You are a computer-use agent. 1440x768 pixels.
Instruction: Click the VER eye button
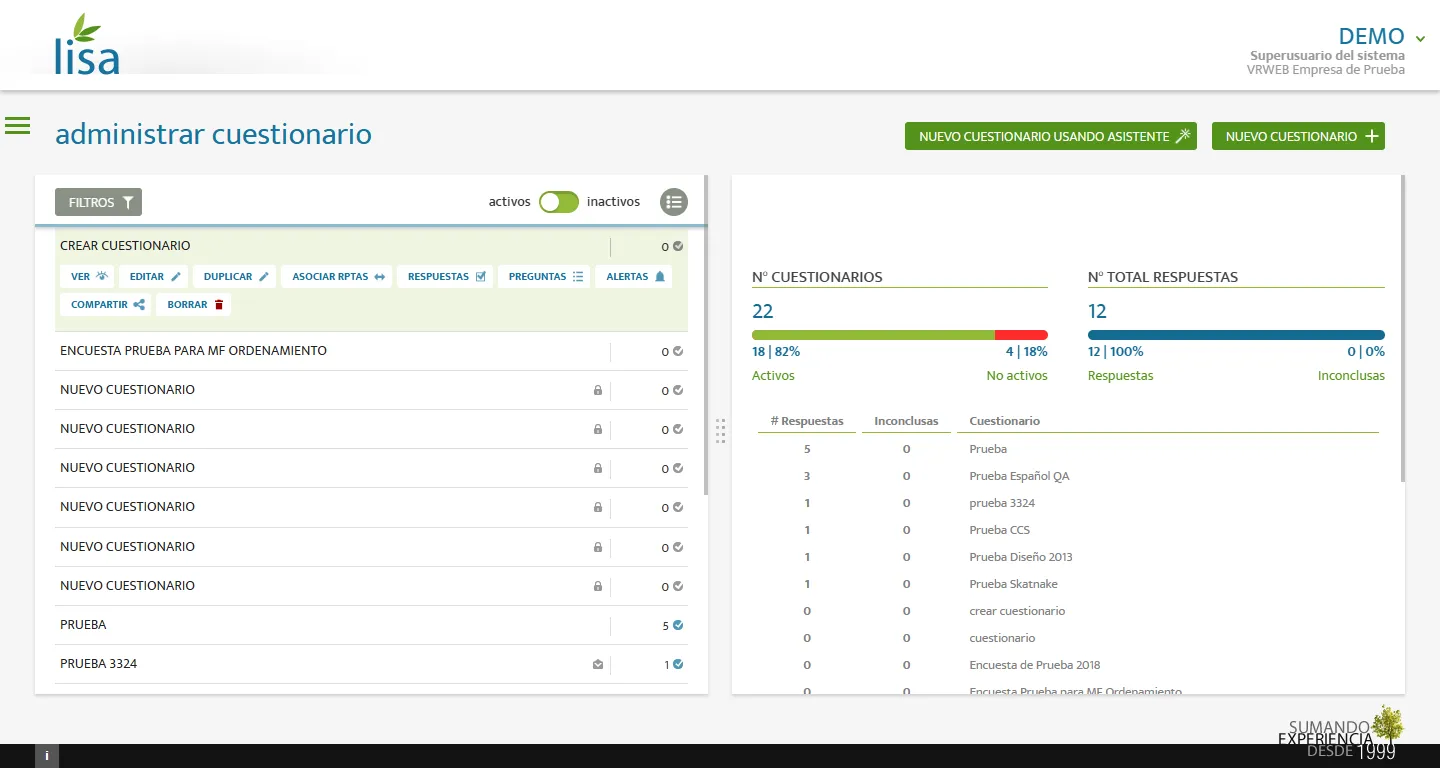point(89,277)
